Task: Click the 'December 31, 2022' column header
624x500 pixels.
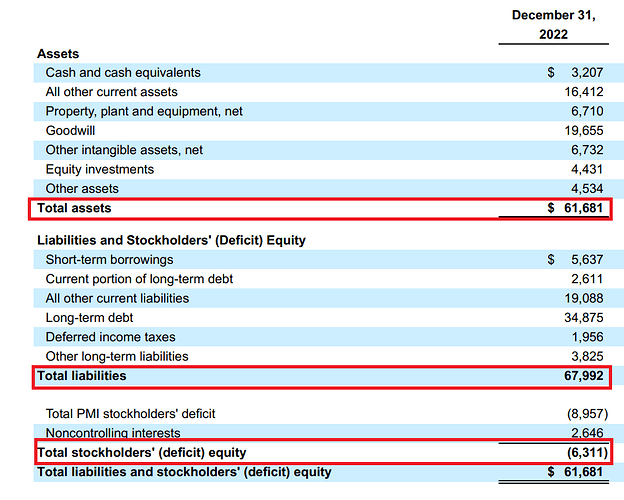Action: click(554, 25)
